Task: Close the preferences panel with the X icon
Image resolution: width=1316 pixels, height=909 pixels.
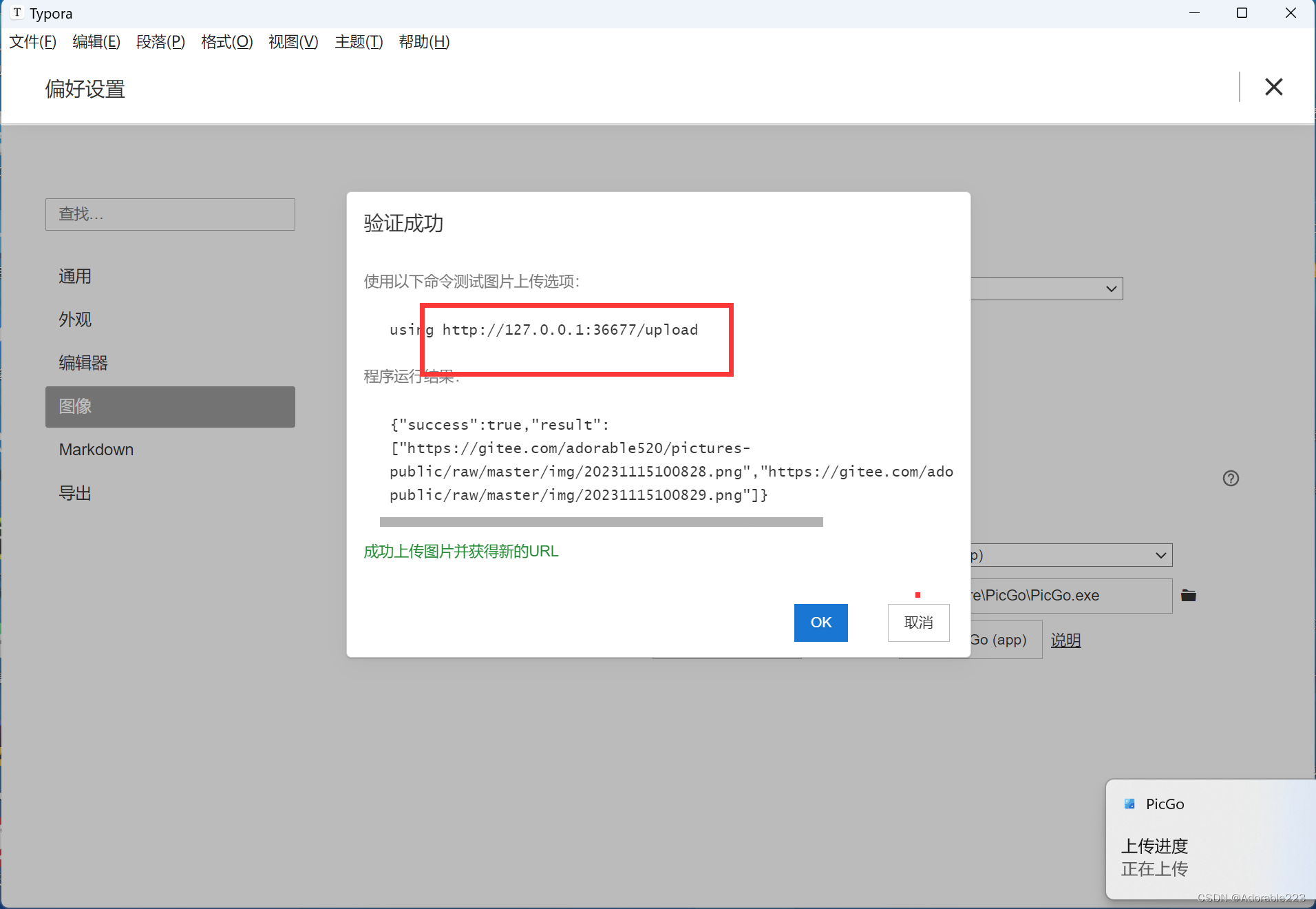Action: click(x=1273, y=87)
